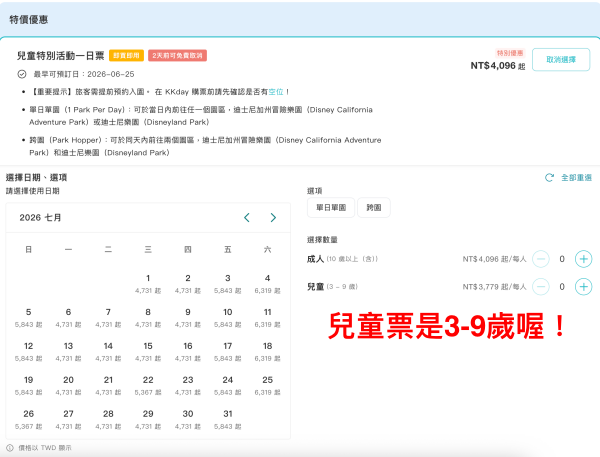This screenshot has height=457, width=600.
Task: Choose July 31 date cell
Action: (228, 419)
